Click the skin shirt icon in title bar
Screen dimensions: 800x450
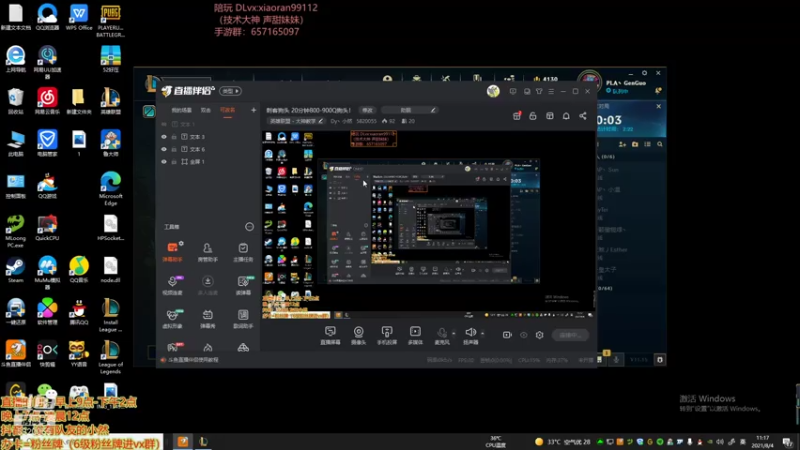pos(539,91)
